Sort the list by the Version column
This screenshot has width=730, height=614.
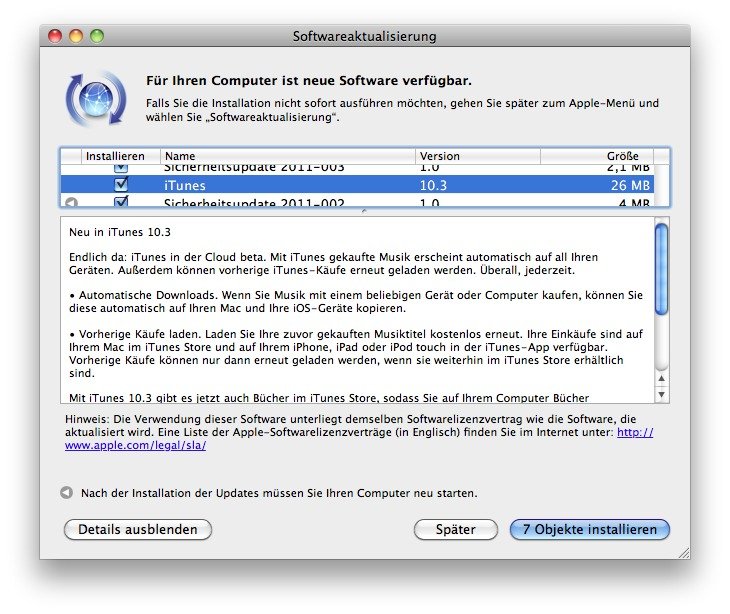[478, 156]
